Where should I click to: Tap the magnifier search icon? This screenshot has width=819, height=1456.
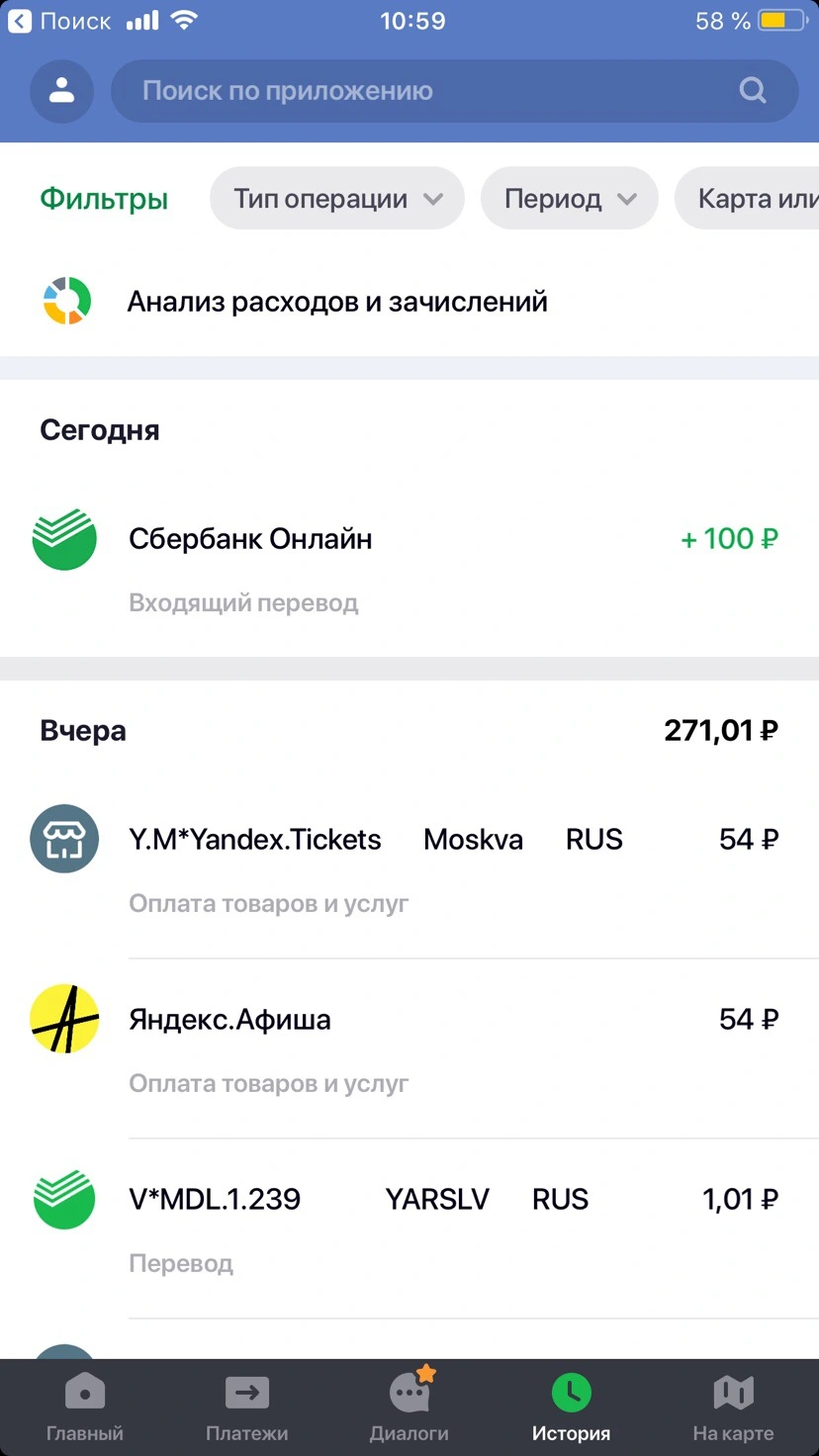pos(753,91)
